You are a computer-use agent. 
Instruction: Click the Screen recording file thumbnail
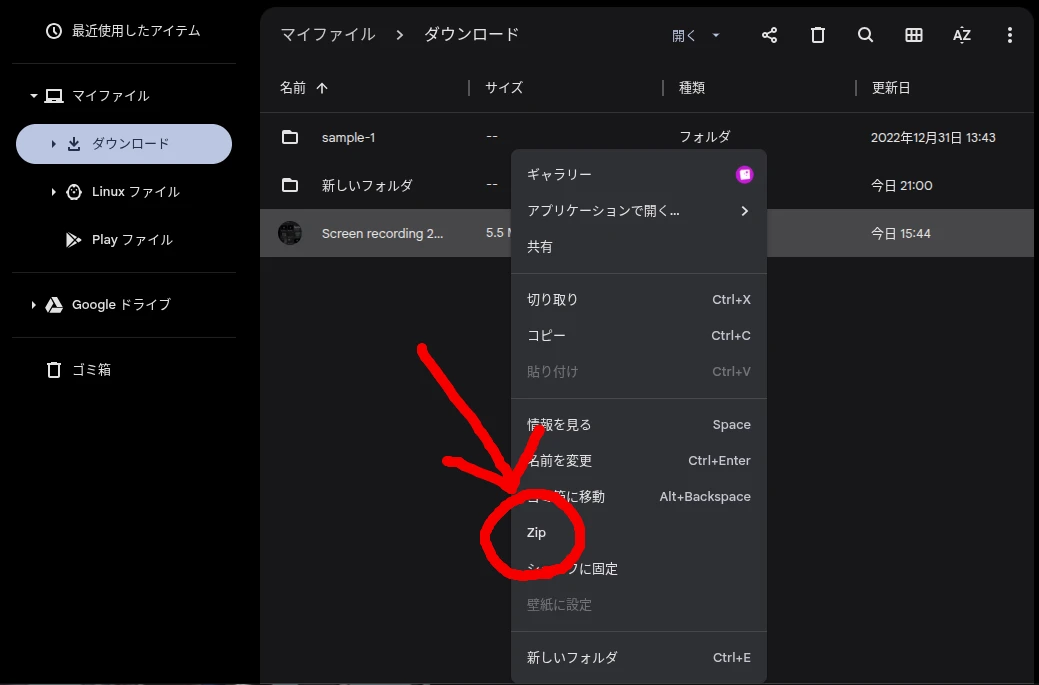[x=290, y=233]
